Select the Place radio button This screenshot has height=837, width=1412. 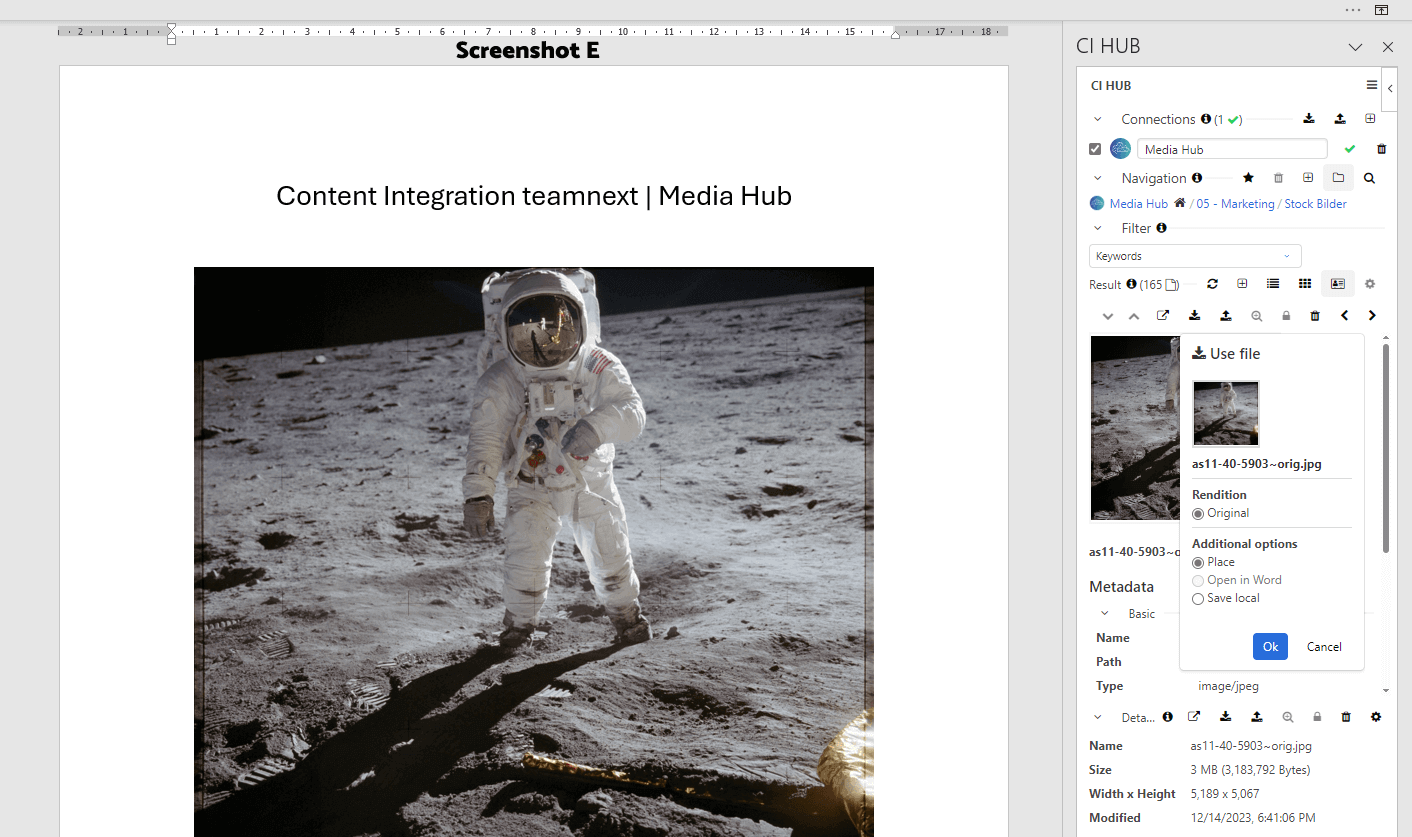1198,563
